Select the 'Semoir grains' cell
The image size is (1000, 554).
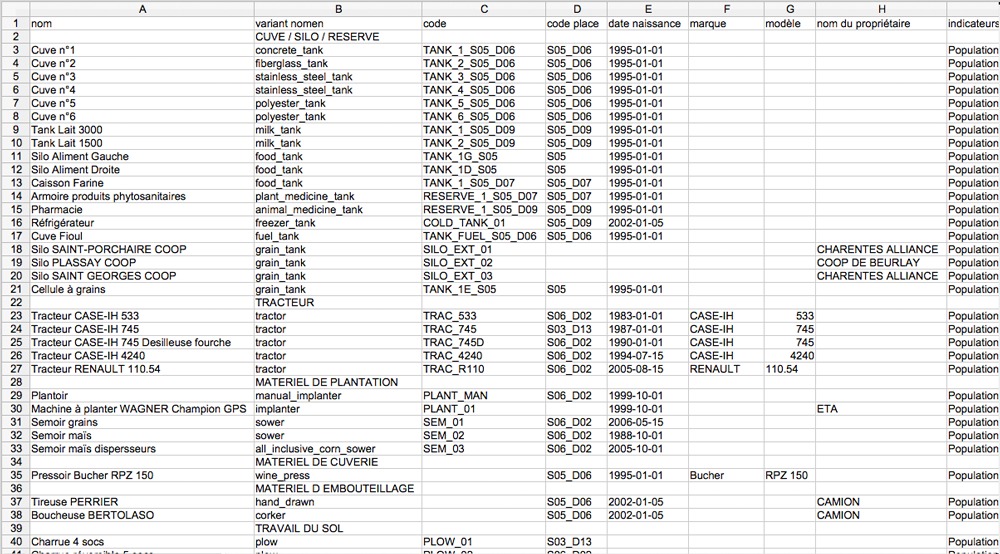(142, 422)
